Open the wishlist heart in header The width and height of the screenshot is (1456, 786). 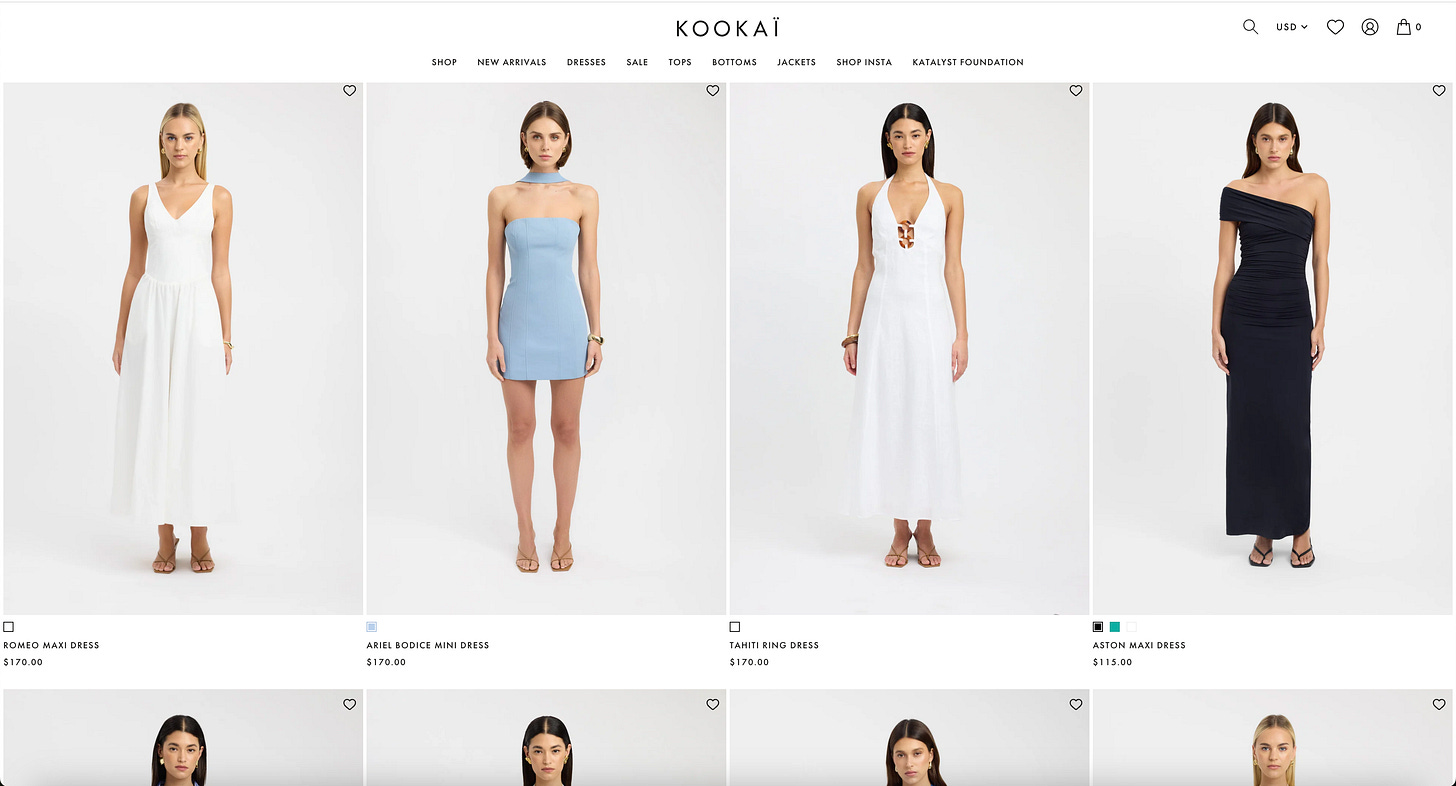pyautogui.click(x=1335, y=27)
